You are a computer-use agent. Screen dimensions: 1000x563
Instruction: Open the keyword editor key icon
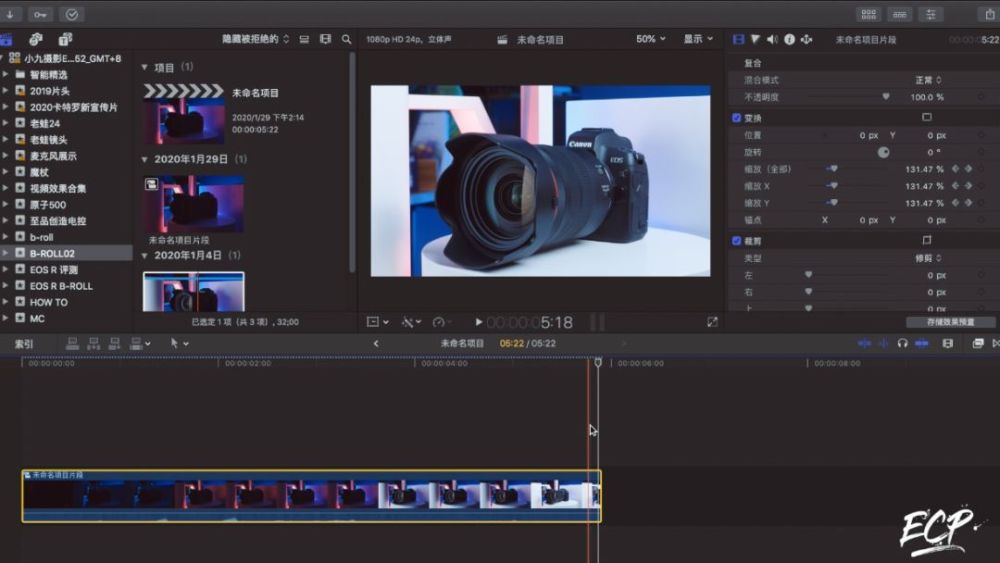40,14
